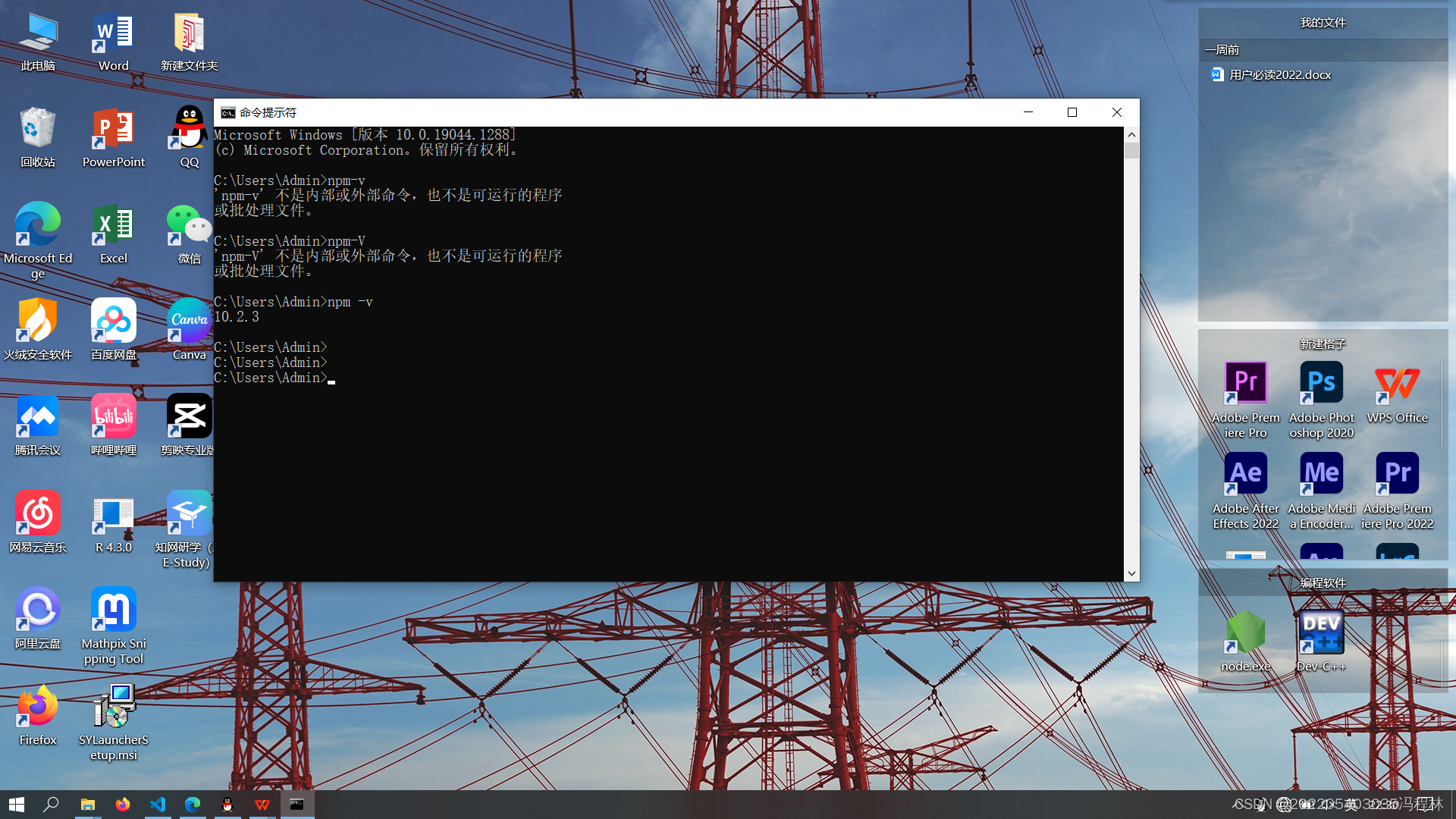Launch WPS Office shortcut
The width and height of the screenshot is (1456, 819).
1397,383
